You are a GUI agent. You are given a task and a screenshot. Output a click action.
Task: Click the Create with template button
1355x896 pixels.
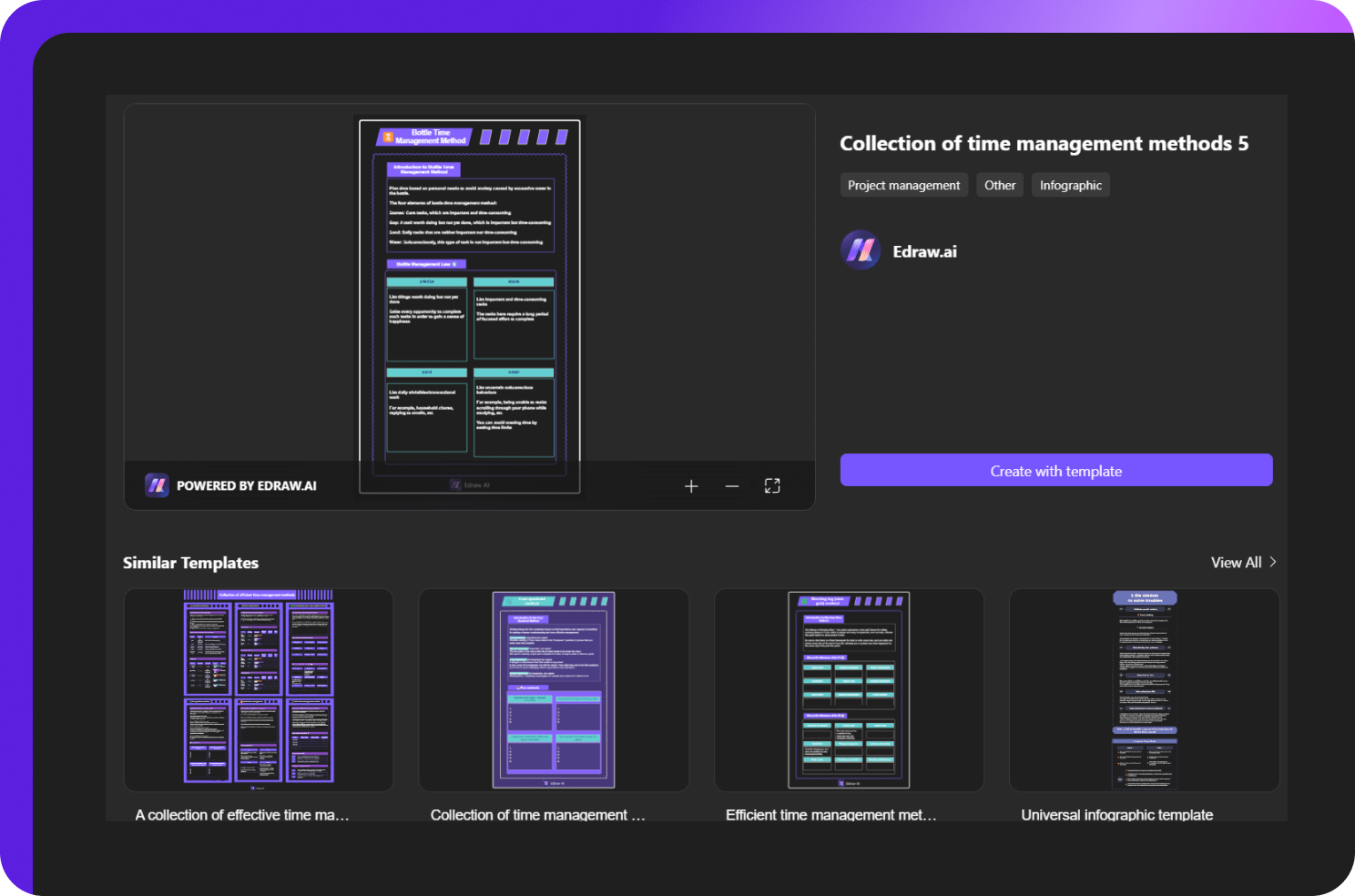tap(1056, 470)
